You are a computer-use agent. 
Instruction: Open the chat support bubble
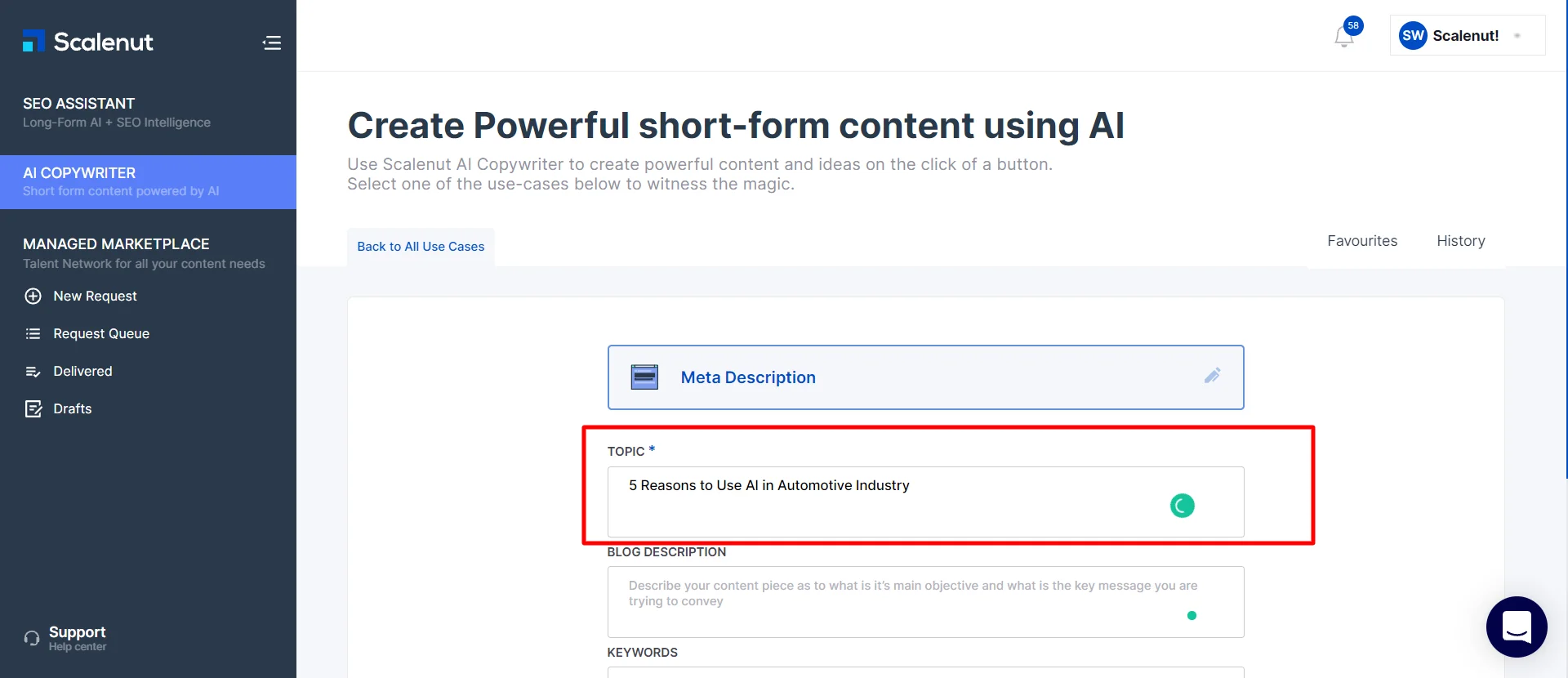pos(1517,627)
